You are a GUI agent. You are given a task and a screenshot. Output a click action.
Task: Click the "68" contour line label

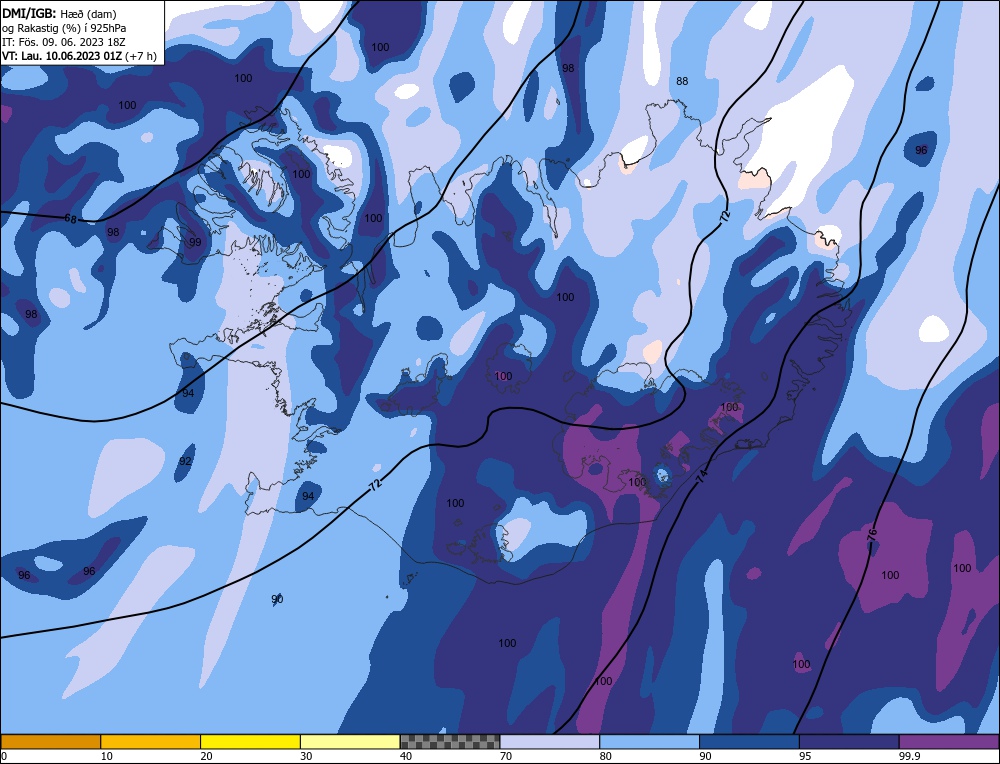70,219
